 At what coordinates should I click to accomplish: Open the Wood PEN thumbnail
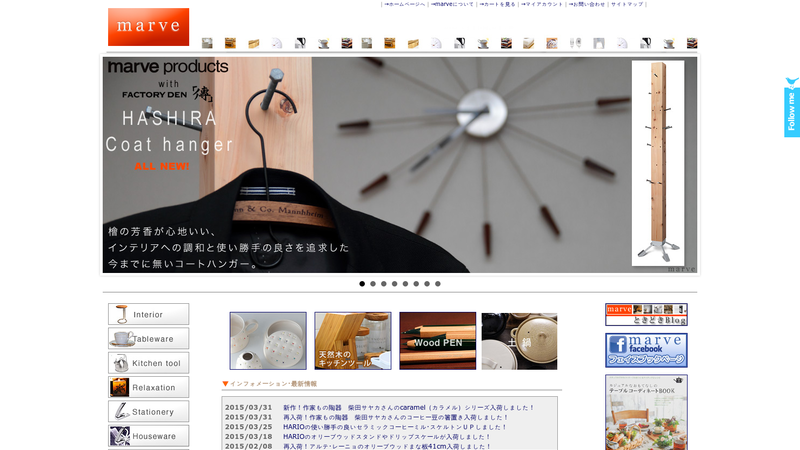(x=437, y=341)
